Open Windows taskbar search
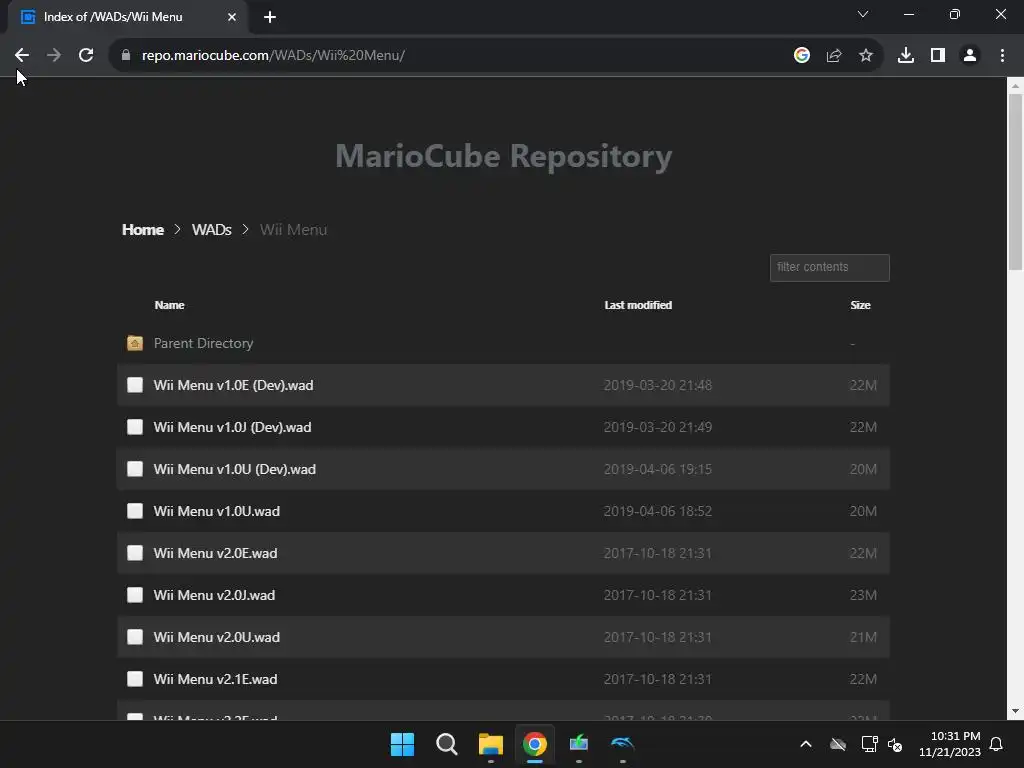 click(x=447, y=744)
